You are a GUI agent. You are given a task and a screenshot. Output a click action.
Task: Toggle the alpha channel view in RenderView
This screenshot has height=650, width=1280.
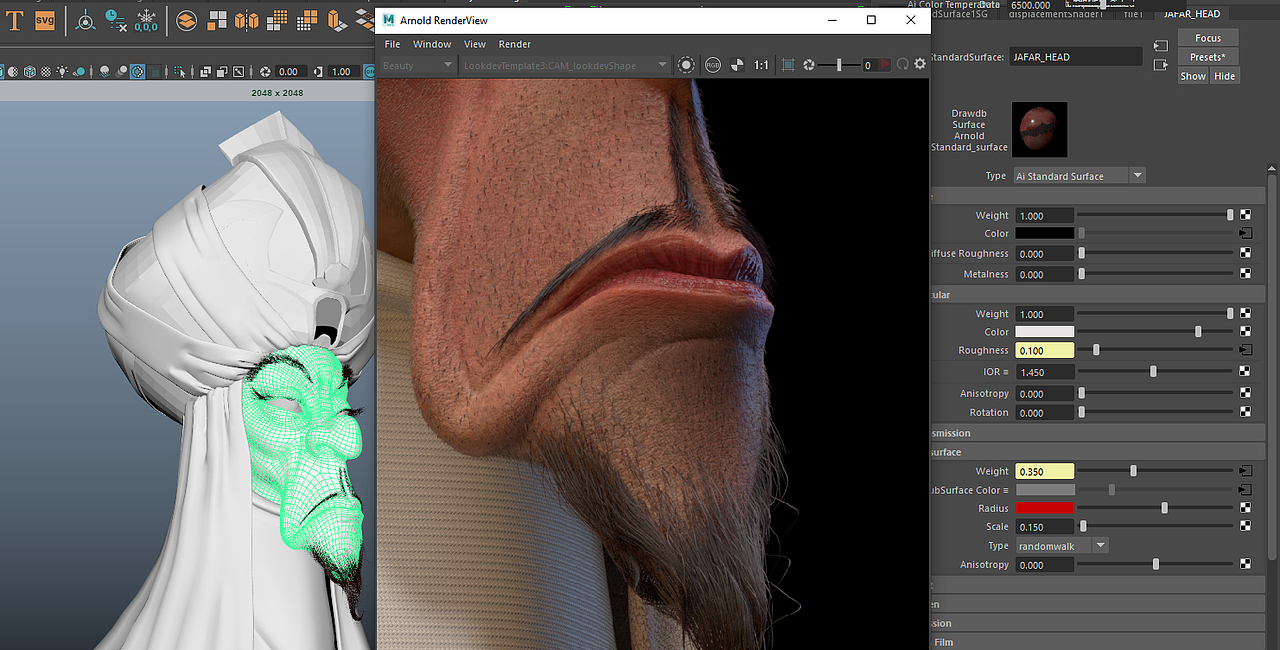(x=737, y=65)
